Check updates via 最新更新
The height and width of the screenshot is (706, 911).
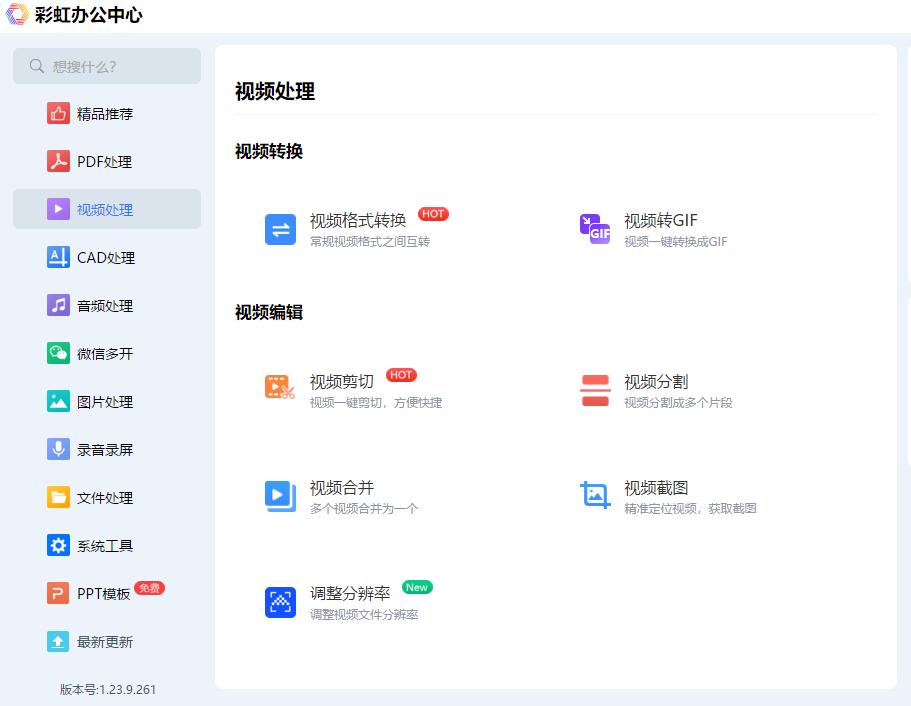tap(107, 641)
